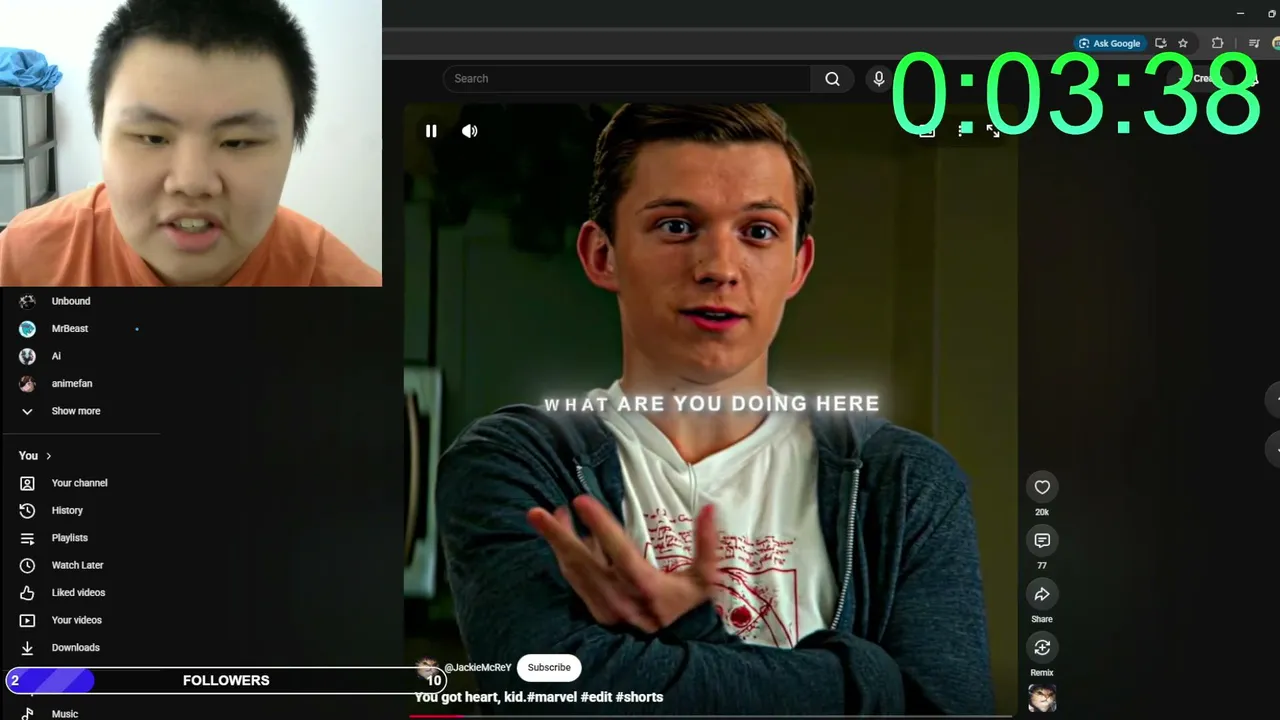Open Downloads arrow icon
Image resolution: width=1280 pixels, height=720 pixels.
pyautogui.click(x=27, y=648)
